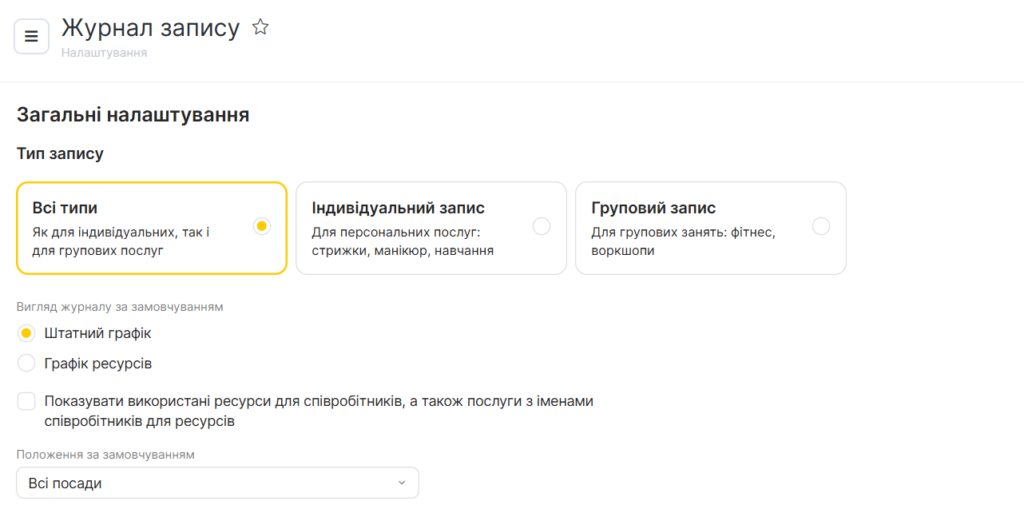Mark Журнал запису as favorite with star
Screen dimensions: 1024x517
pyautogui.click(x=260, y=28)
